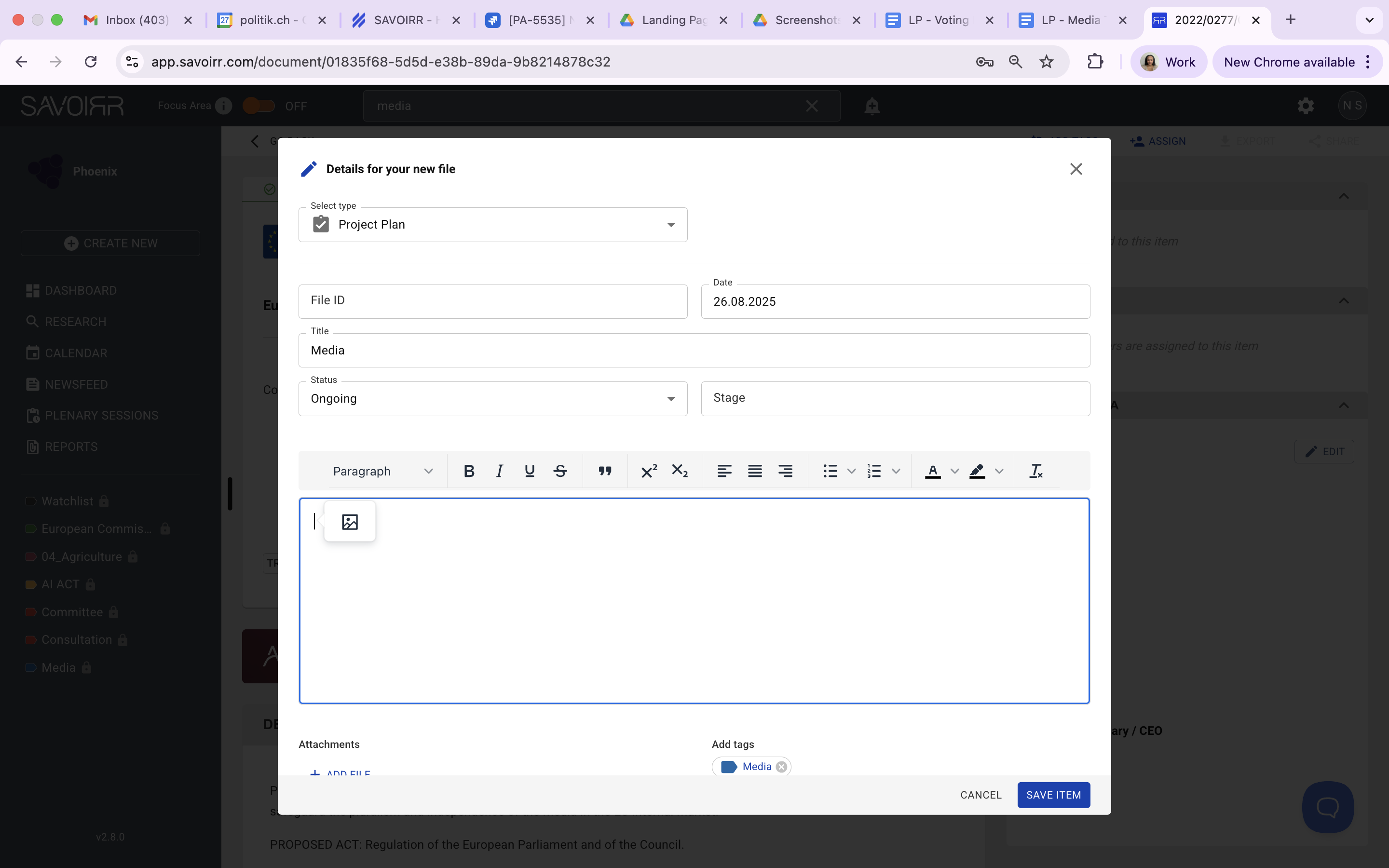This screenshot has height=868, width=1389.
Task: Expand numbered list style options arrow
Action: [x=896, y=471]
